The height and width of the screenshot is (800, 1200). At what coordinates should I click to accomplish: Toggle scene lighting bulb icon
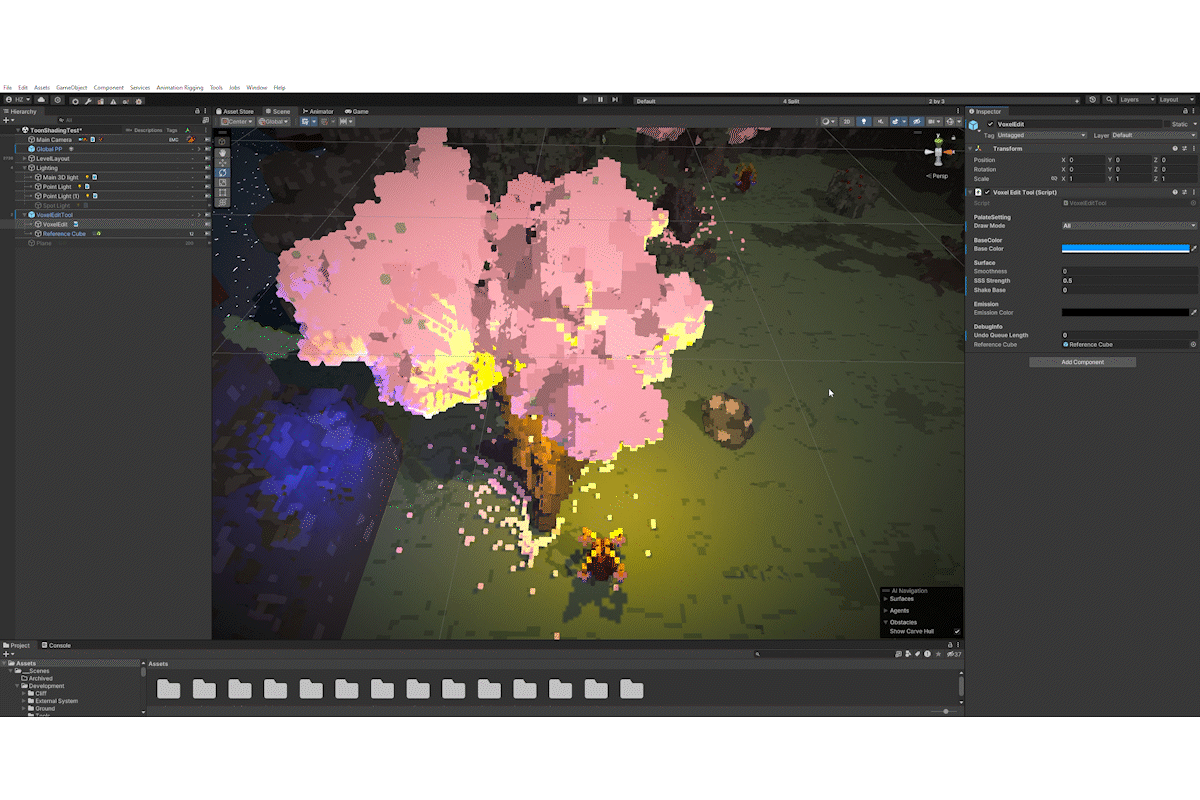[x=863, y=121]
